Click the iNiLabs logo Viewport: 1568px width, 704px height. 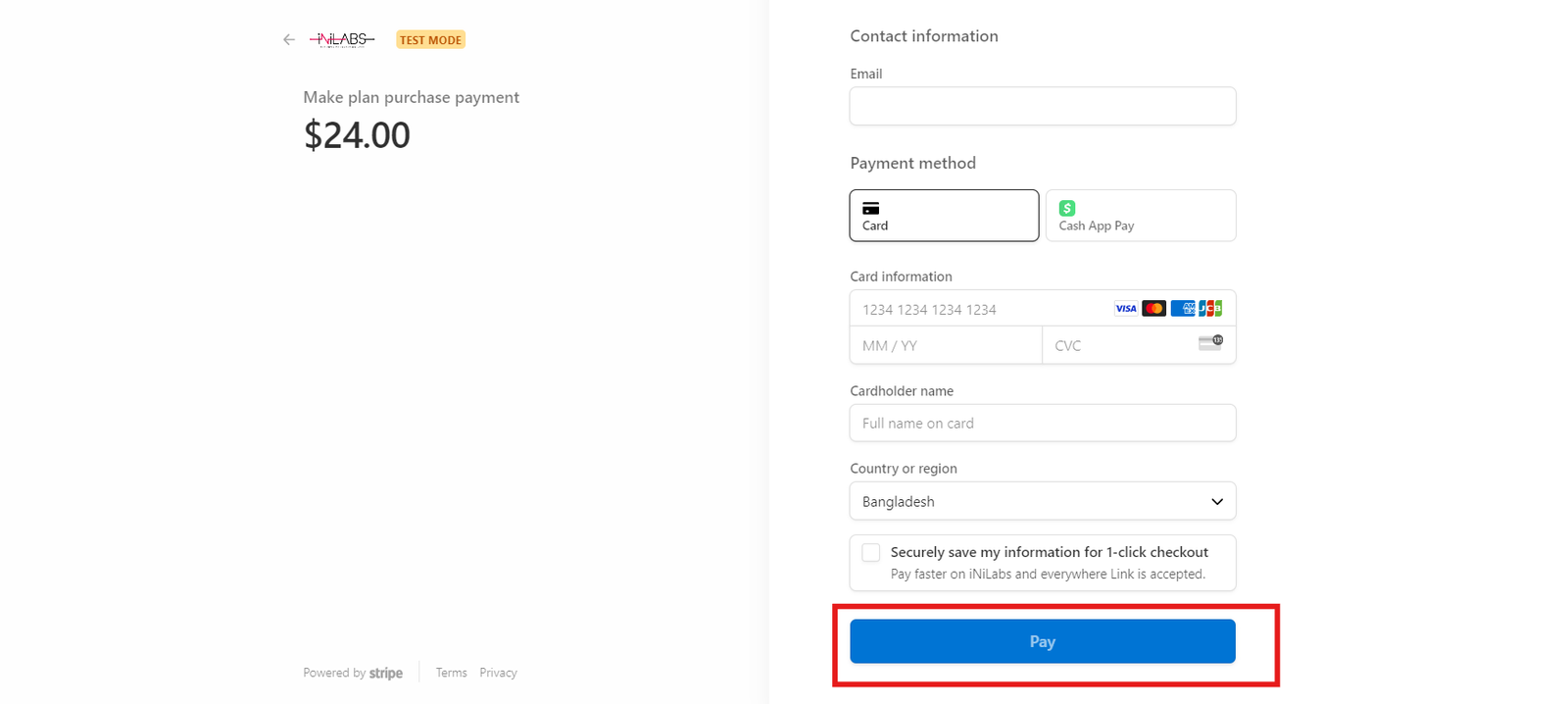342,39
